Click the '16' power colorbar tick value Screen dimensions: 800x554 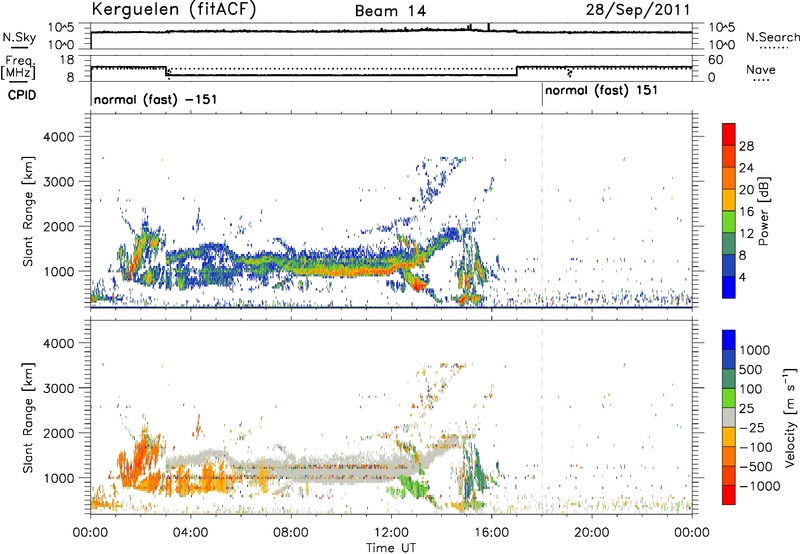tap(746, 212)
